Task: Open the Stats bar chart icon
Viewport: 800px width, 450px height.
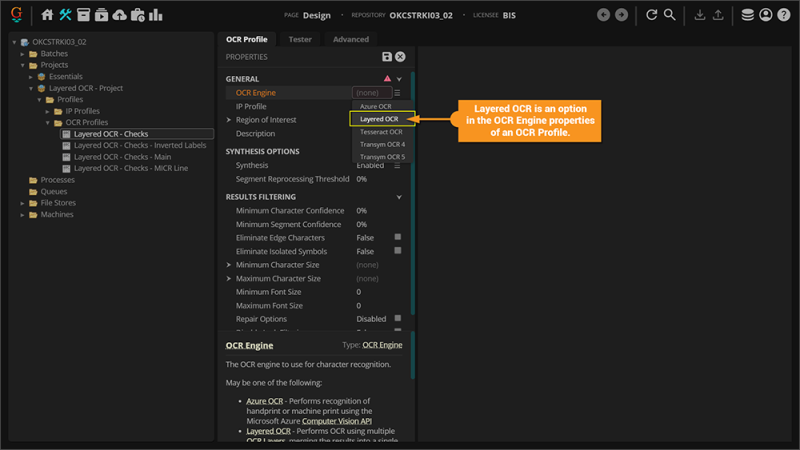Action: [x=156, y=15]
